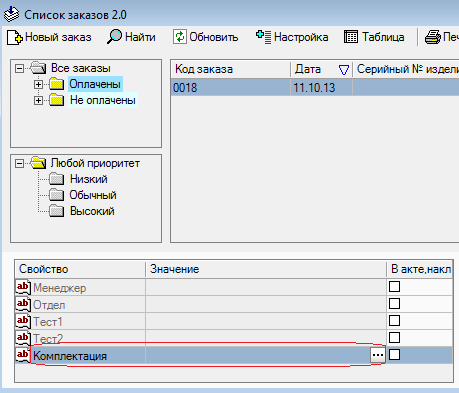Click the Настройка toolbar button label

pos(301,37)
